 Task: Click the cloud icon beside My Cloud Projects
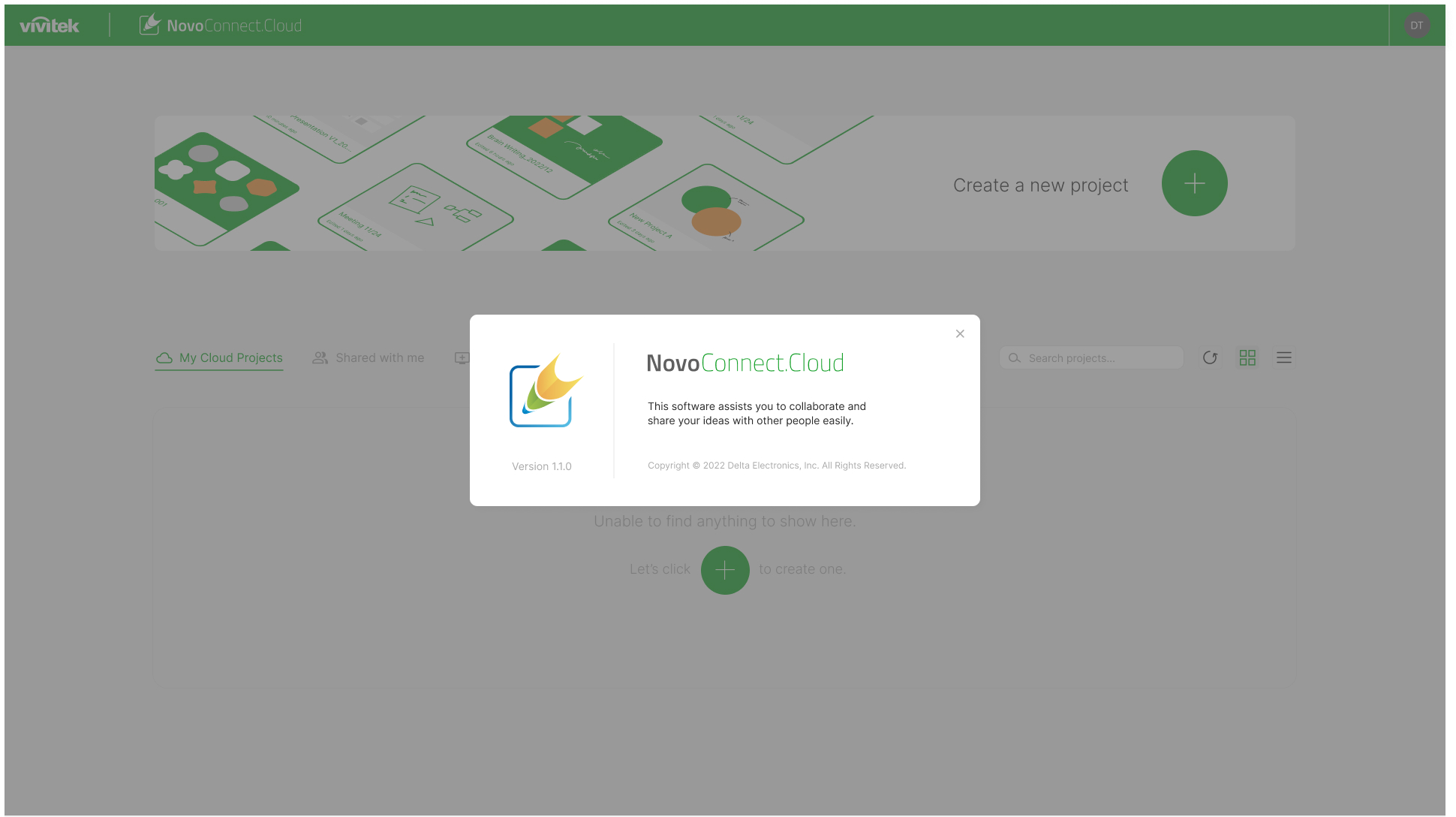[164, 358]
